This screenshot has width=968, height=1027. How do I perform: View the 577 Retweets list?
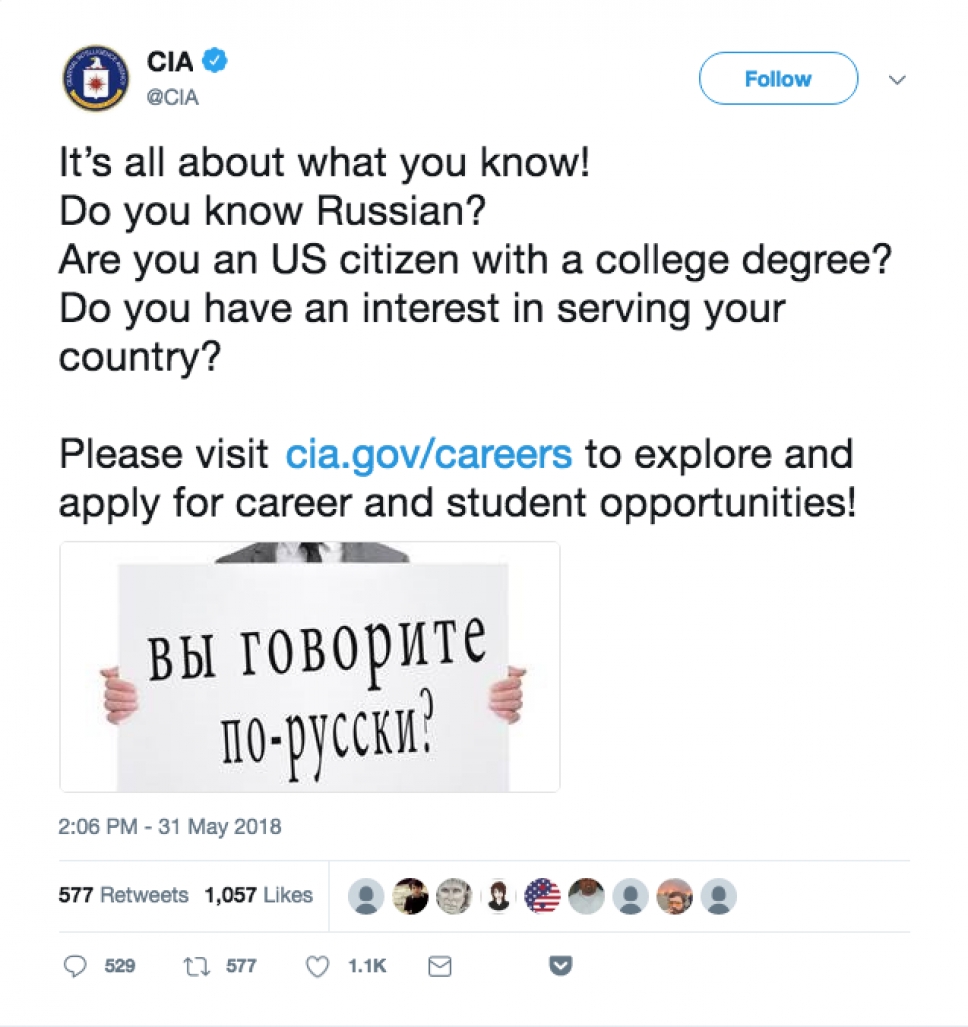click(x=123, y=896)
